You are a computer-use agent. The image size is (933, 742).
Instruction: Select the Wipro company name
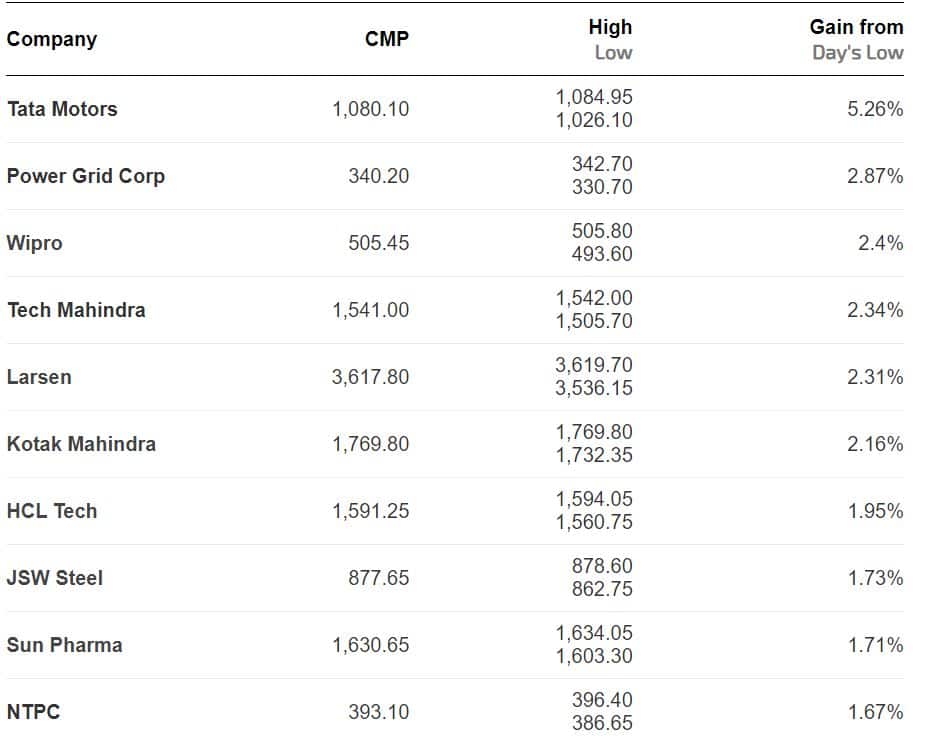(34, 243)
